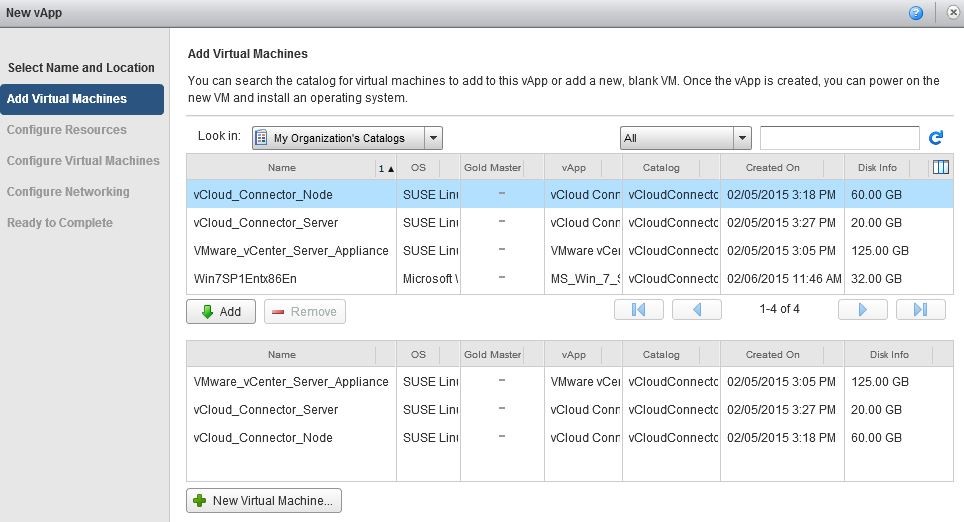
Task: Open the All filter dropdown
Action: coord(685,138)
